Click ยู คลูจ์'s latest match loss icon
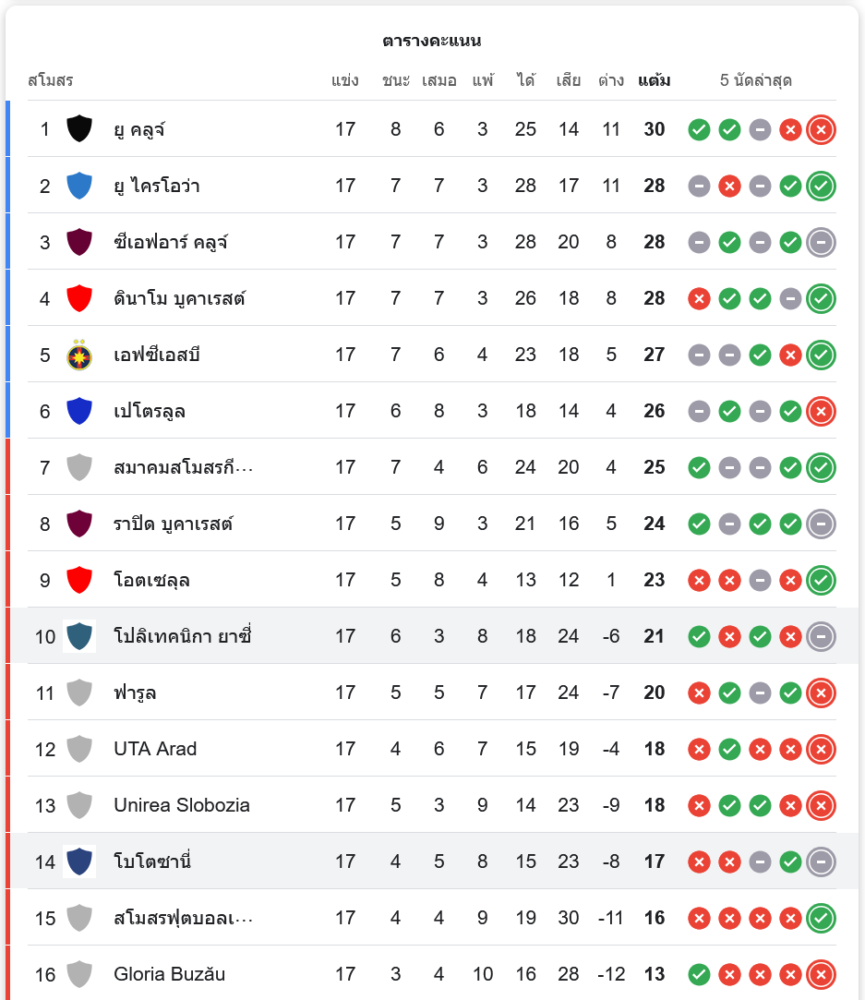Screen dimensions: 865x1000 coord(821,129)
